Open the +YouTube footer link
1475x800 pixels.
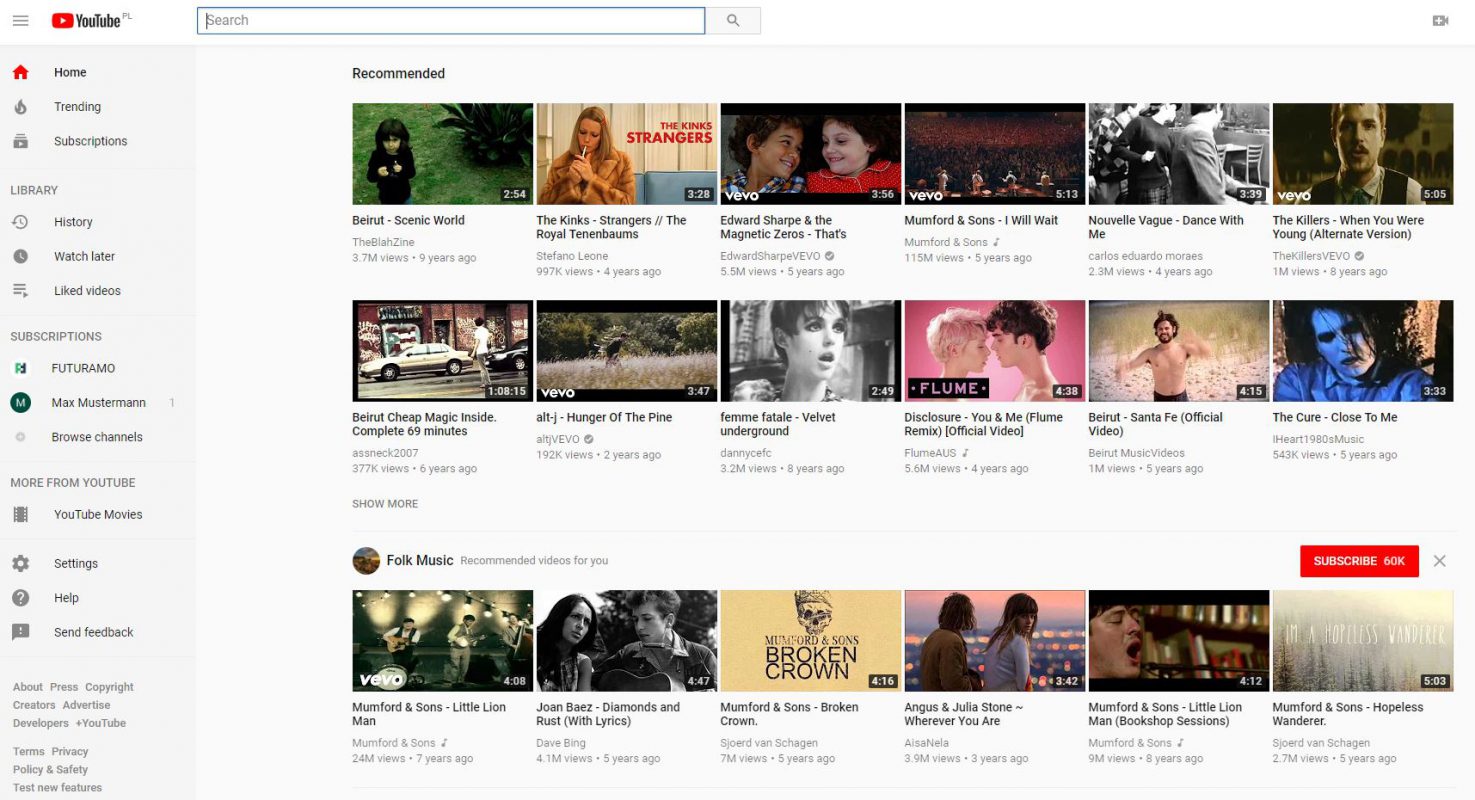pos(101,723)
